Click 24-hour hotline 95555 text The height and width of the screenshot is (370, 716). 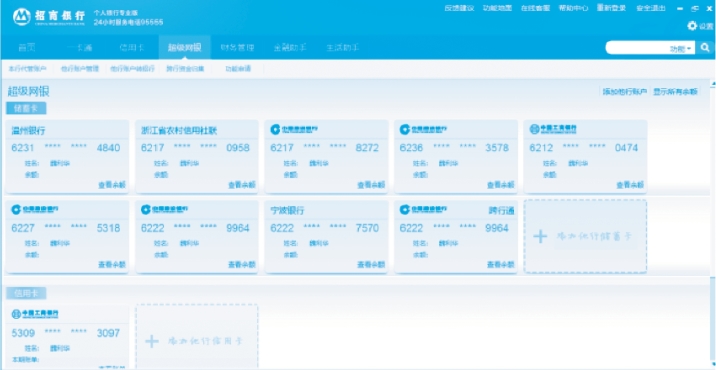pyautogui.click(x=128, y=22)
